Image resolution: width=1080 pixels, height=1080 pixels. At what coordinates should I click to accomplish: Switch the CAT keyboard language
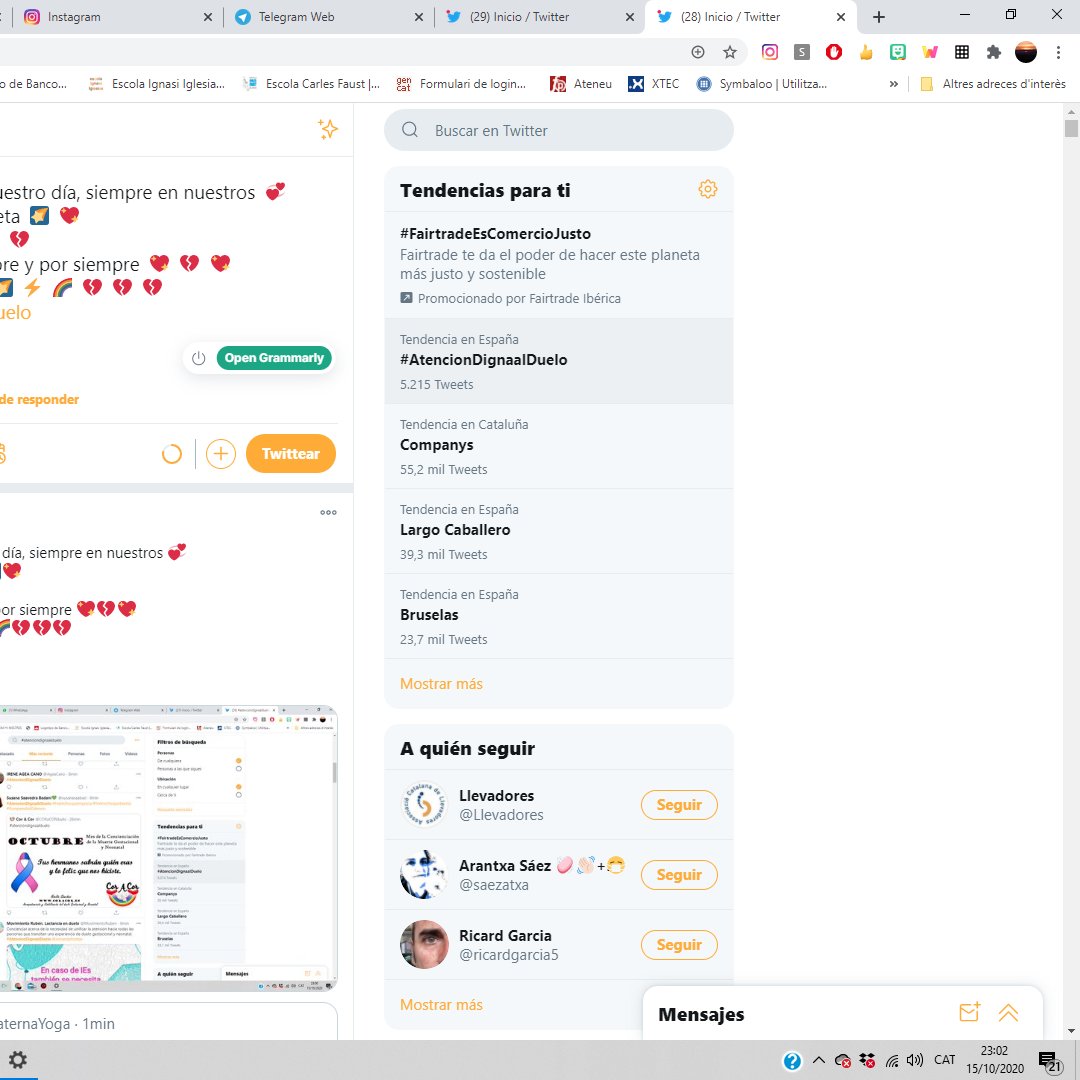(x=944, y=1060)
